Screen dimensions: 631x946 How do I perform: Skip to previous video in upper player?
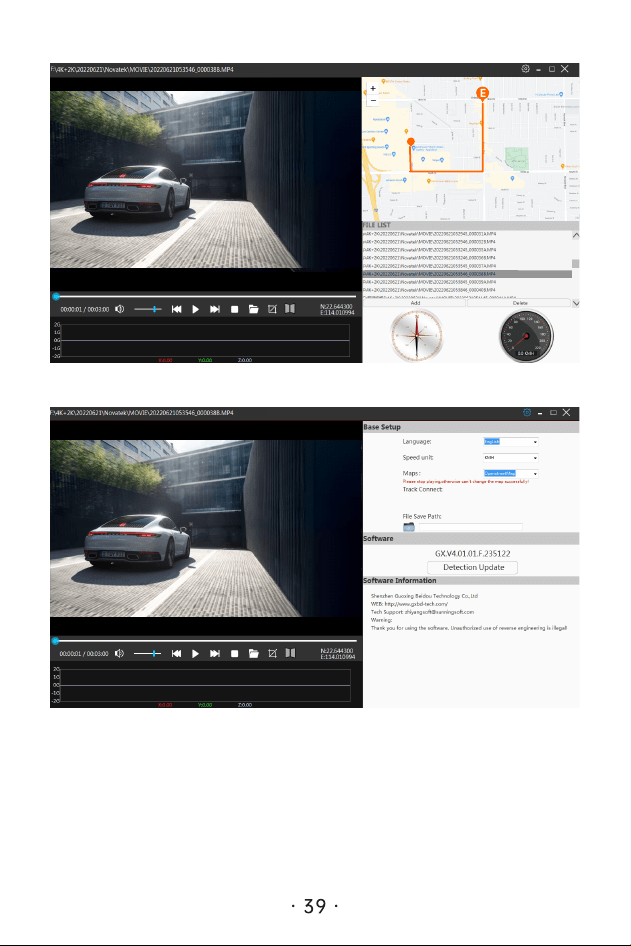(x=177, y=309)
